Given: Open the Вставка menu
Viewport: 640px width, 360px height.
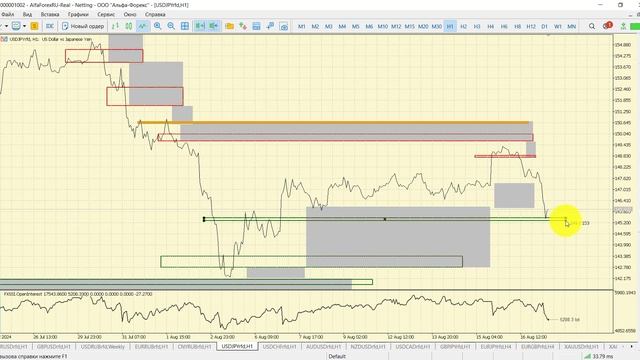Looking at the screenshot, I should click(50, 14).
